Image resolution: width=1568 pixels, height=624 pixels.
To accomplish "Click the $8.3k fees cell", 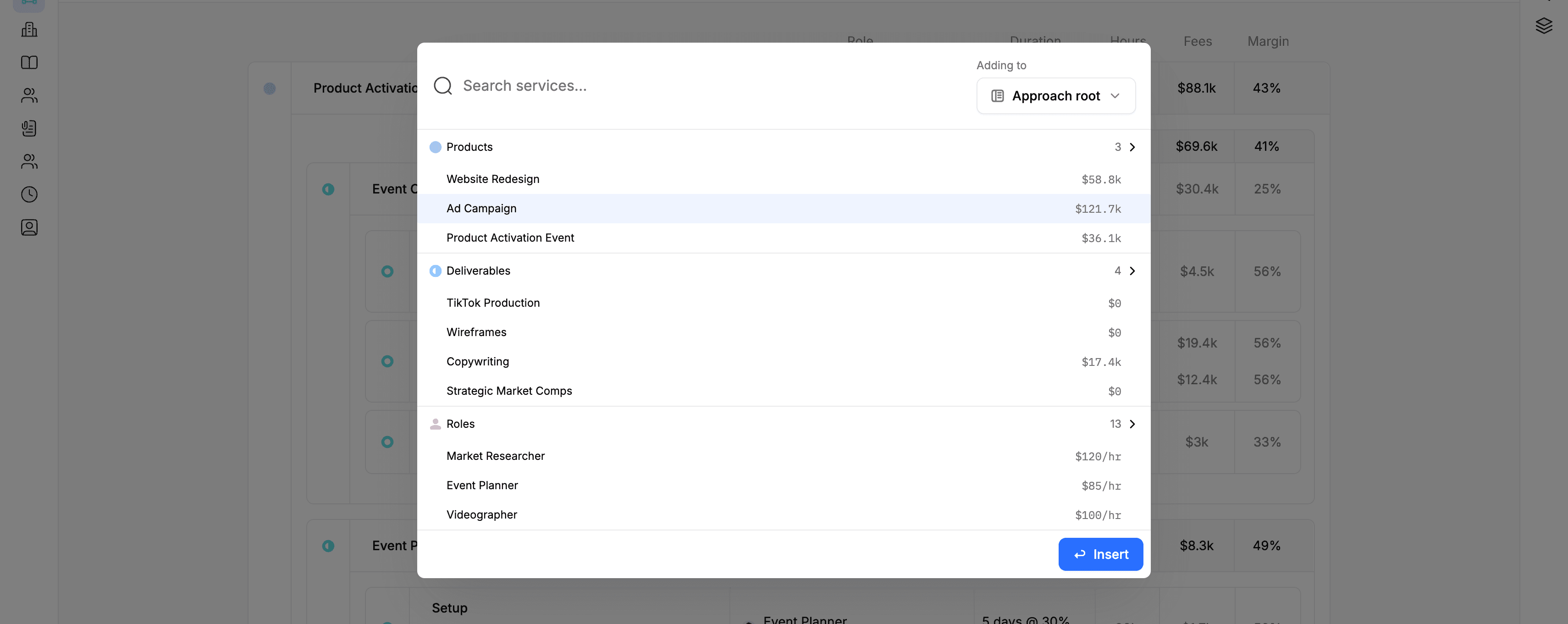I will click(x=1196, y=546).
